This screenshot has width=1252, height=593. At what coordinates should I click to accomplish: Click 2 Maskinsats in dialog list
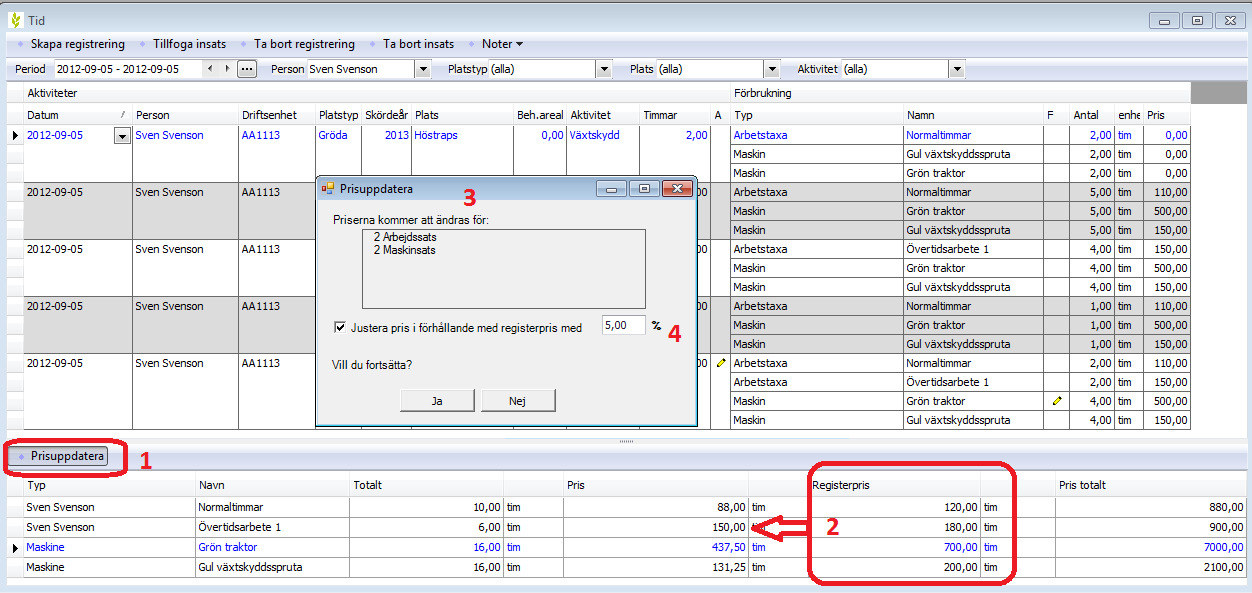click(x=404, y=250)
